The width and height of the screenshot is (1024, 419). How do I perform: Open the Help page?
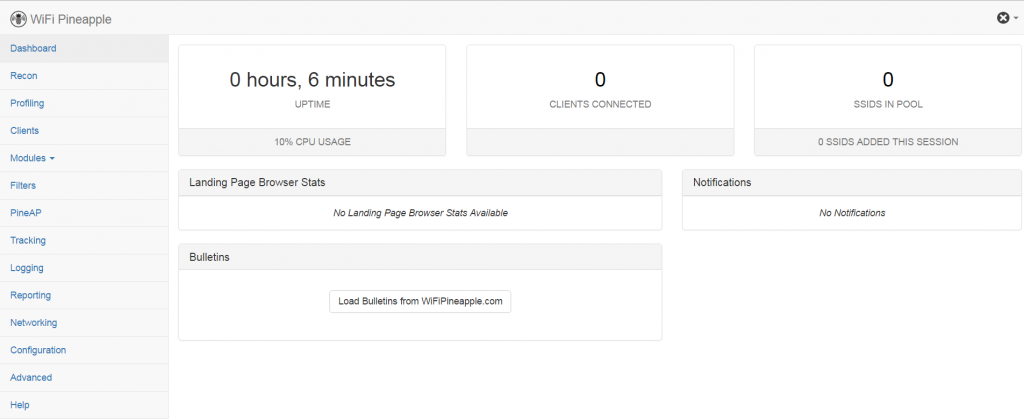coord(84,405)
